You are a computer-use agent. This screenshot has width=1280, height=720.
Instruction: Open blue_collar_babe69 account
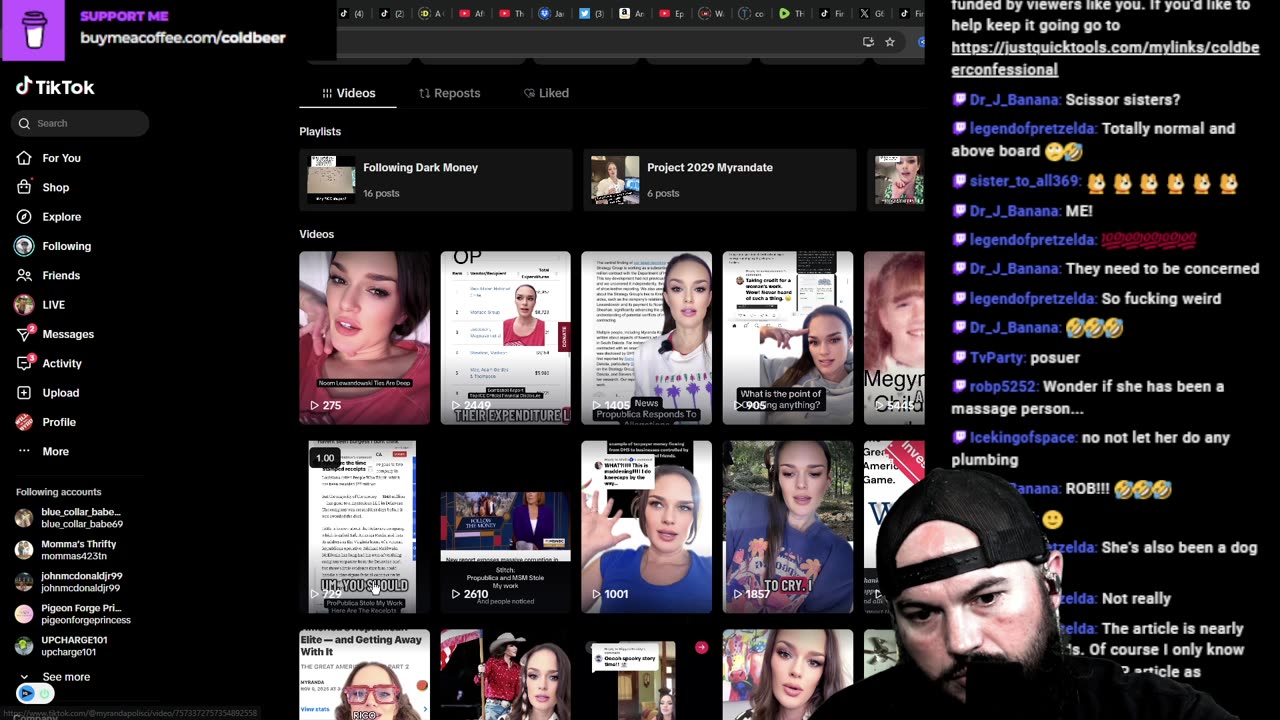point(70,518)
